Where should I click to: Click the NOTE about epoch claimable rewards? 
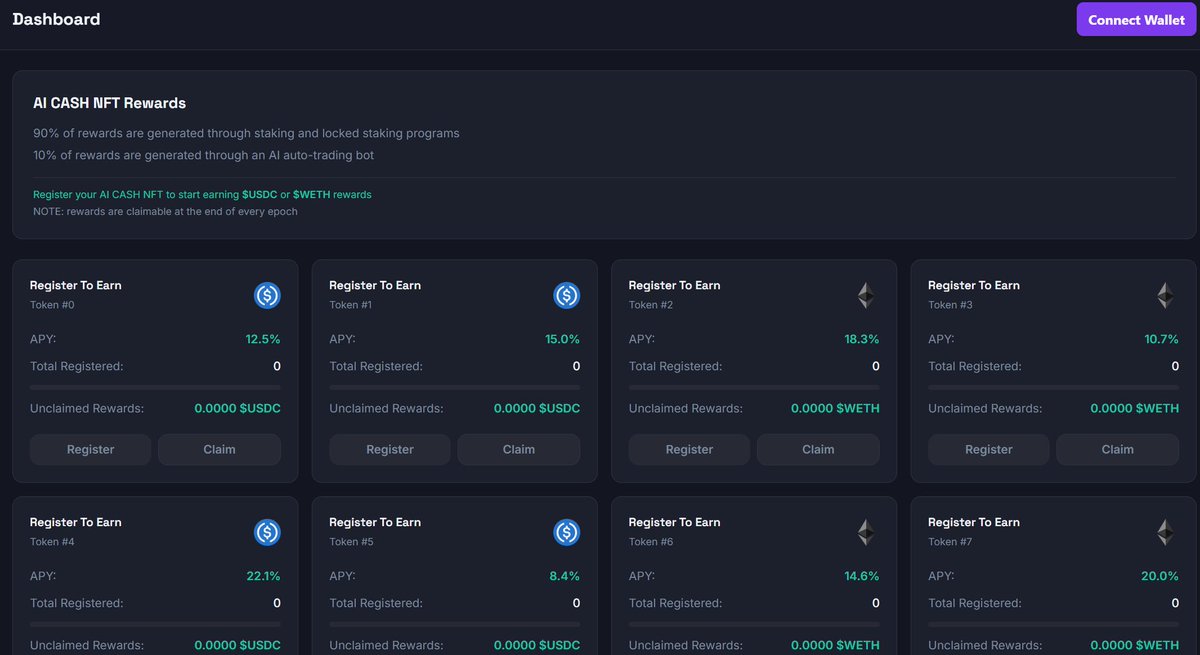165,211
